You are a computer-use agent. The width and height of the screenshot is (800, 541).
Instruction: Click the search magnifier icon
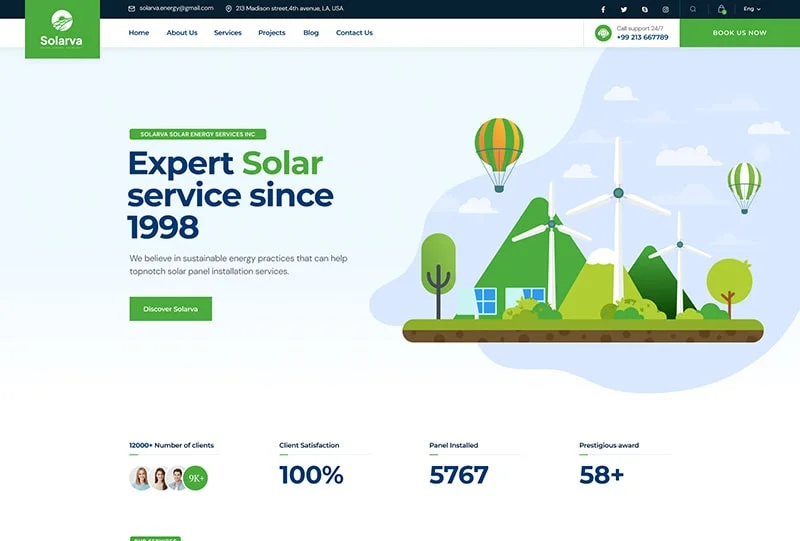(693, 9)
